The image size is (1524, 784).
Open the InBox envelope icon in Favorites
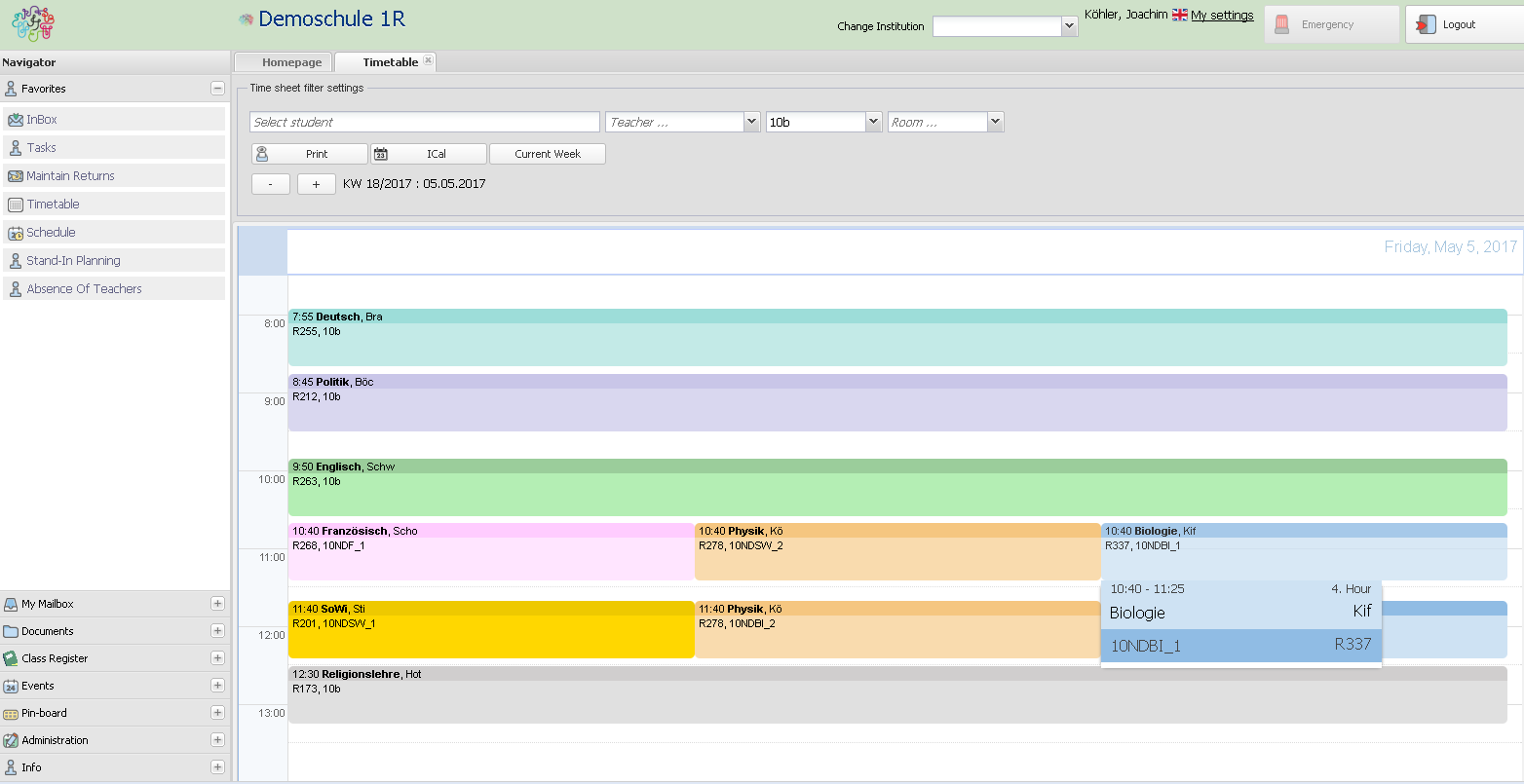tap(16, 120)
